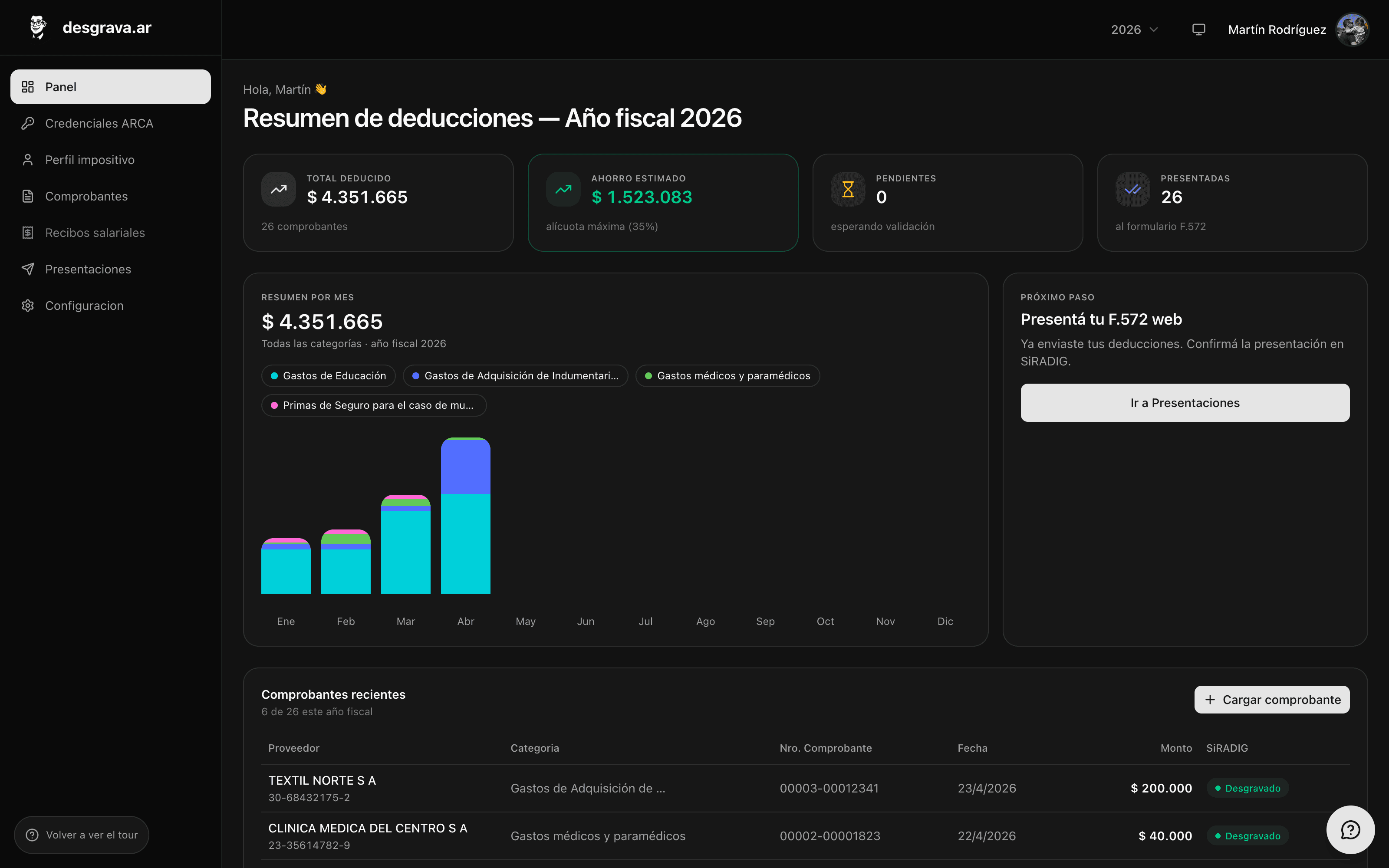Screen dimensions: 1389x868
Task: Click the hourglass icon in Pendientes card
Action: point(848,189)
